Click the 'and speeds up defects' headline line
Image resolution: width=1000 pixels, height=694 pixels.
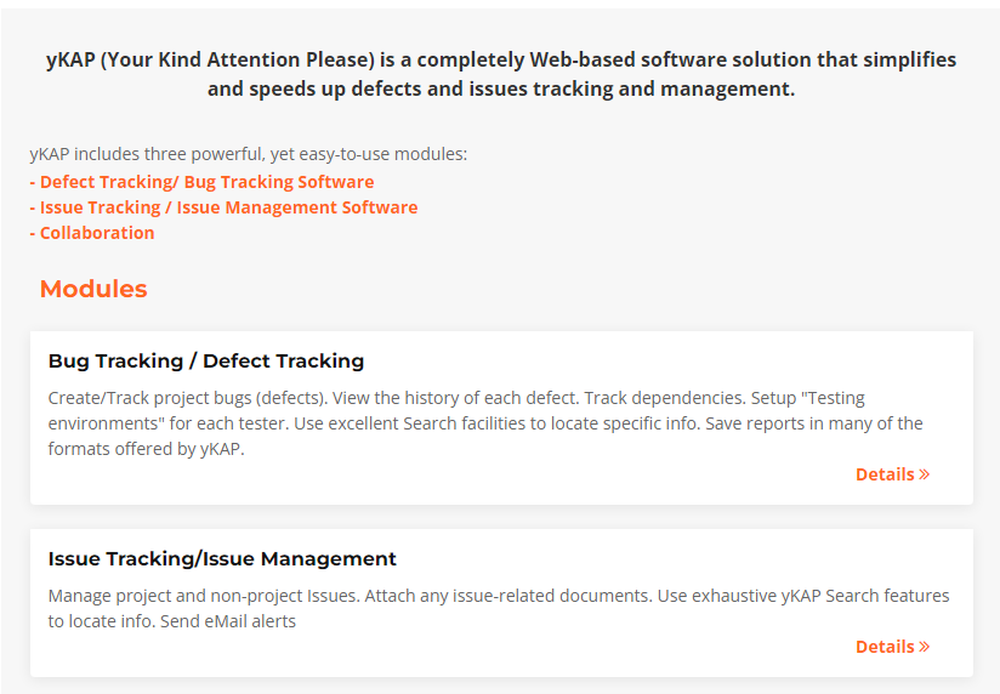click(x=501, y=89)
